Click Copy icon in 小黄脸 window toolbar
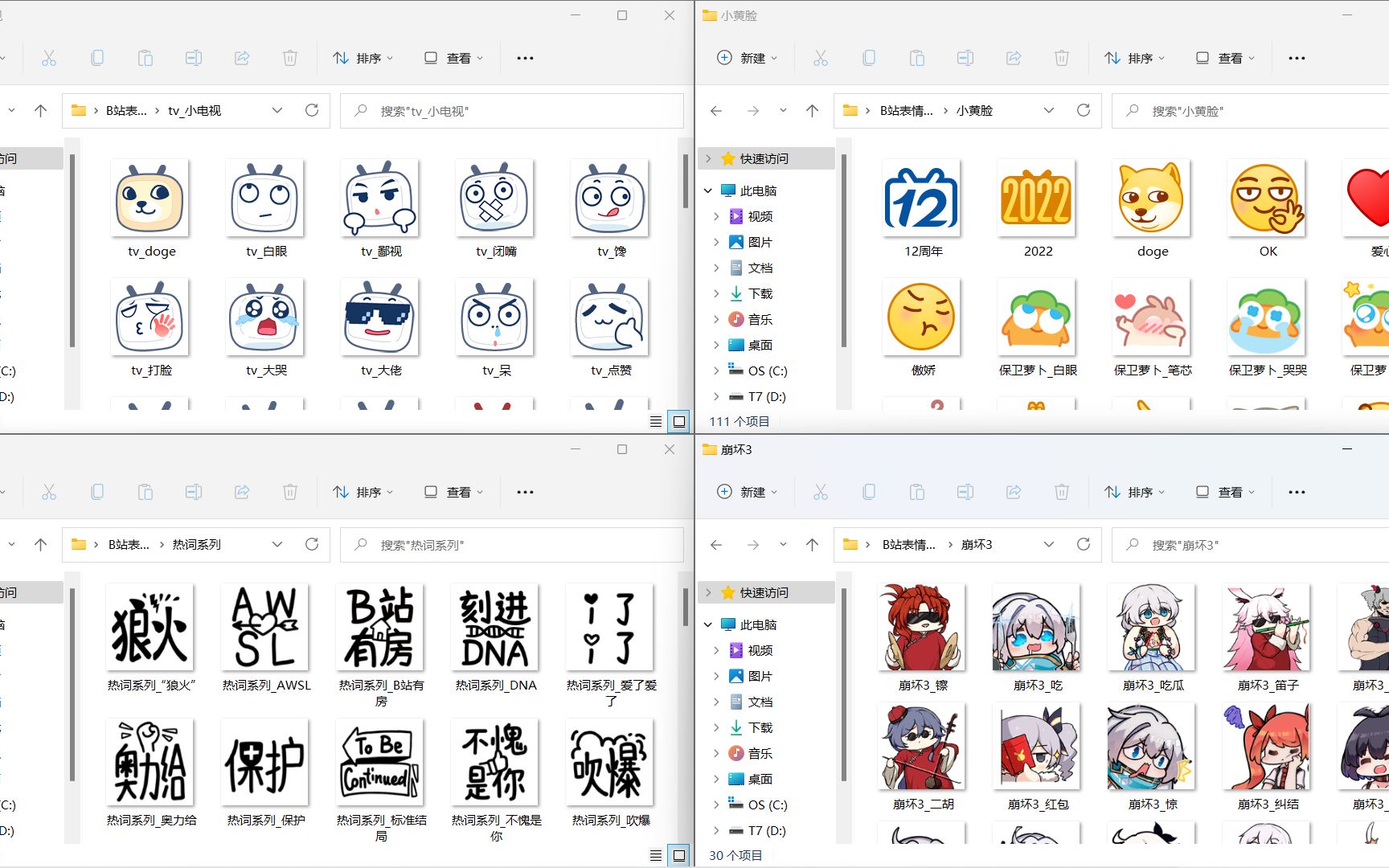This screenshot has width=1389, height=868. (869, 58)
